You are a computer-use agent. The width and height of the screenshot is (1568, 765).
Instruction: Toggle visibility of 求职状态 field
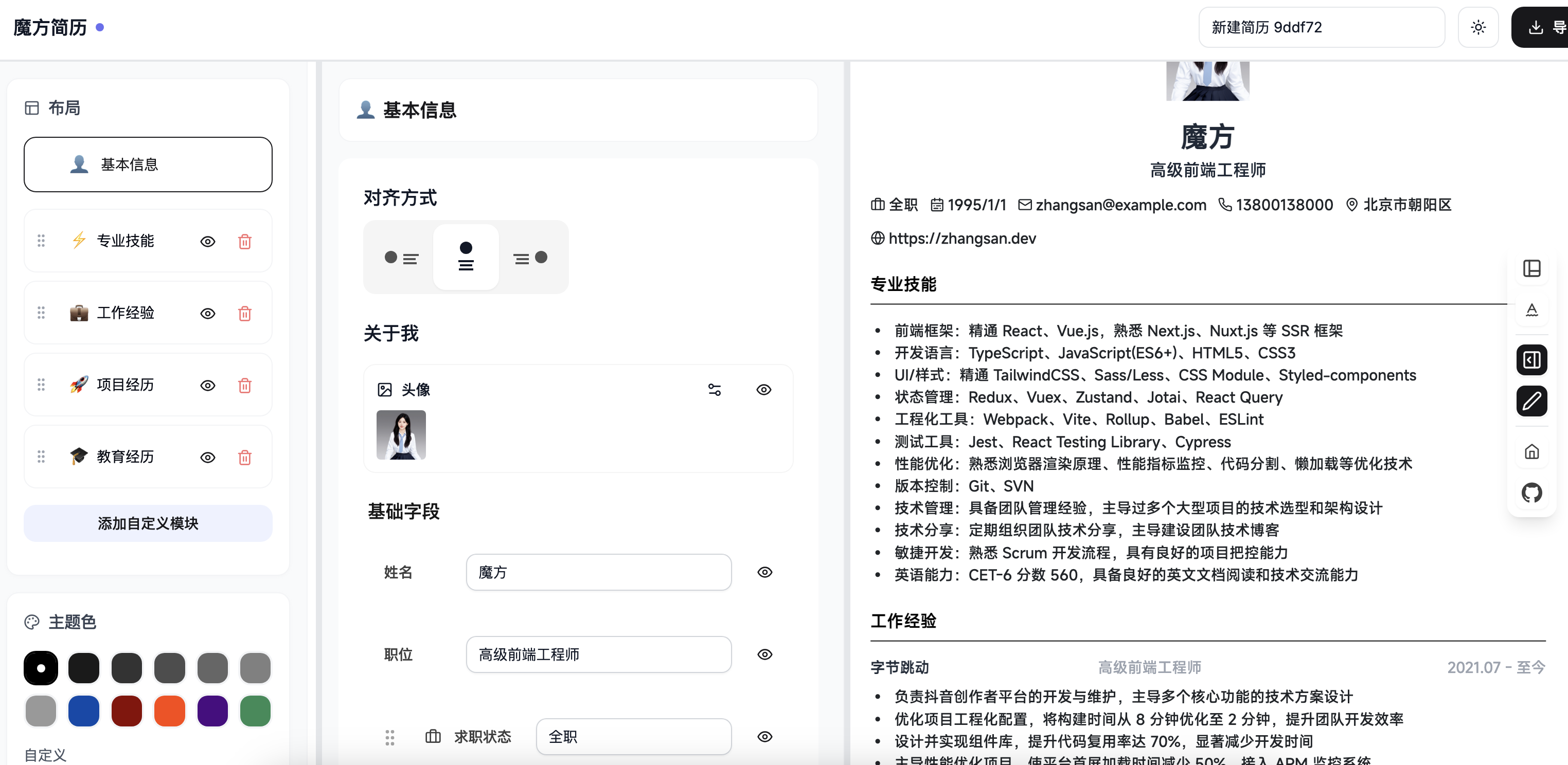click(x=764, y=736)
